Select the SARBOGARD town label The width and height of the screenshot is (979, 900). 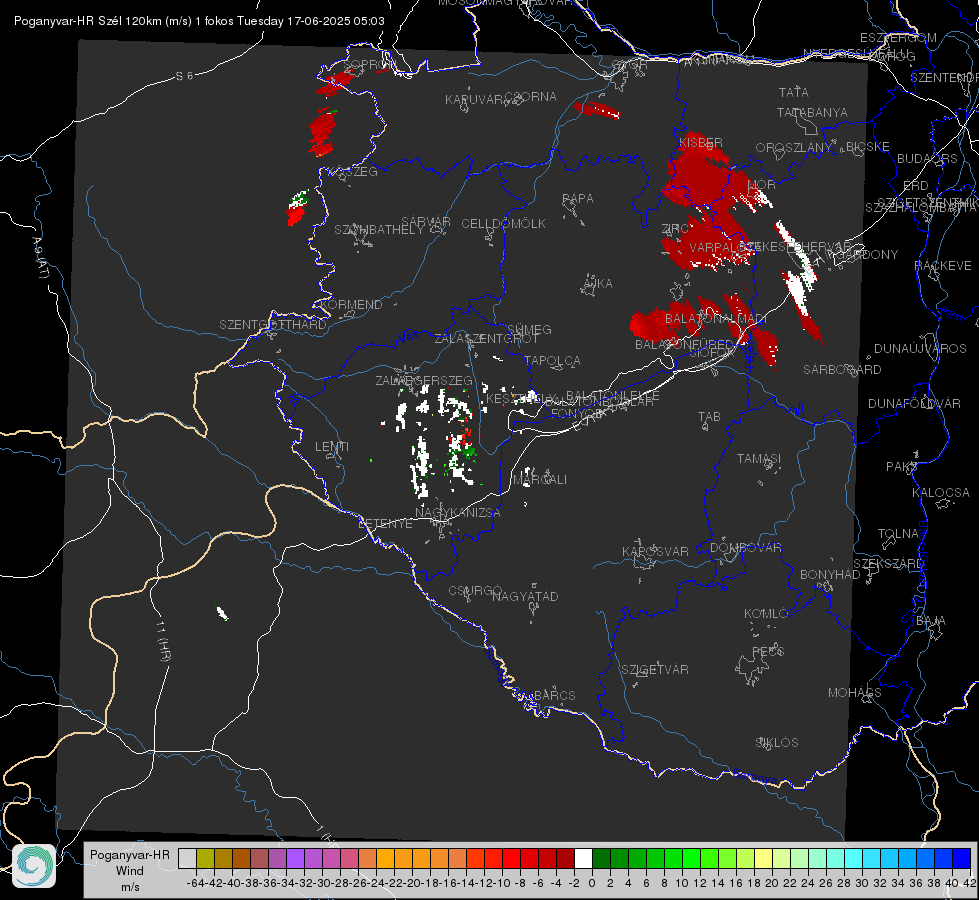842,370
